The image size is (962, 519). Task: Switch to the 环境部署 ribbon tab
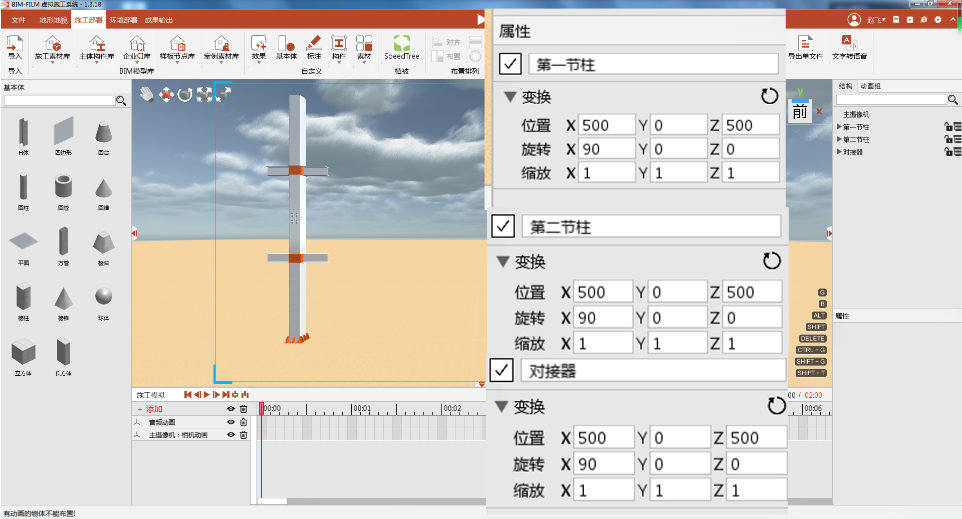click(124, 20)
